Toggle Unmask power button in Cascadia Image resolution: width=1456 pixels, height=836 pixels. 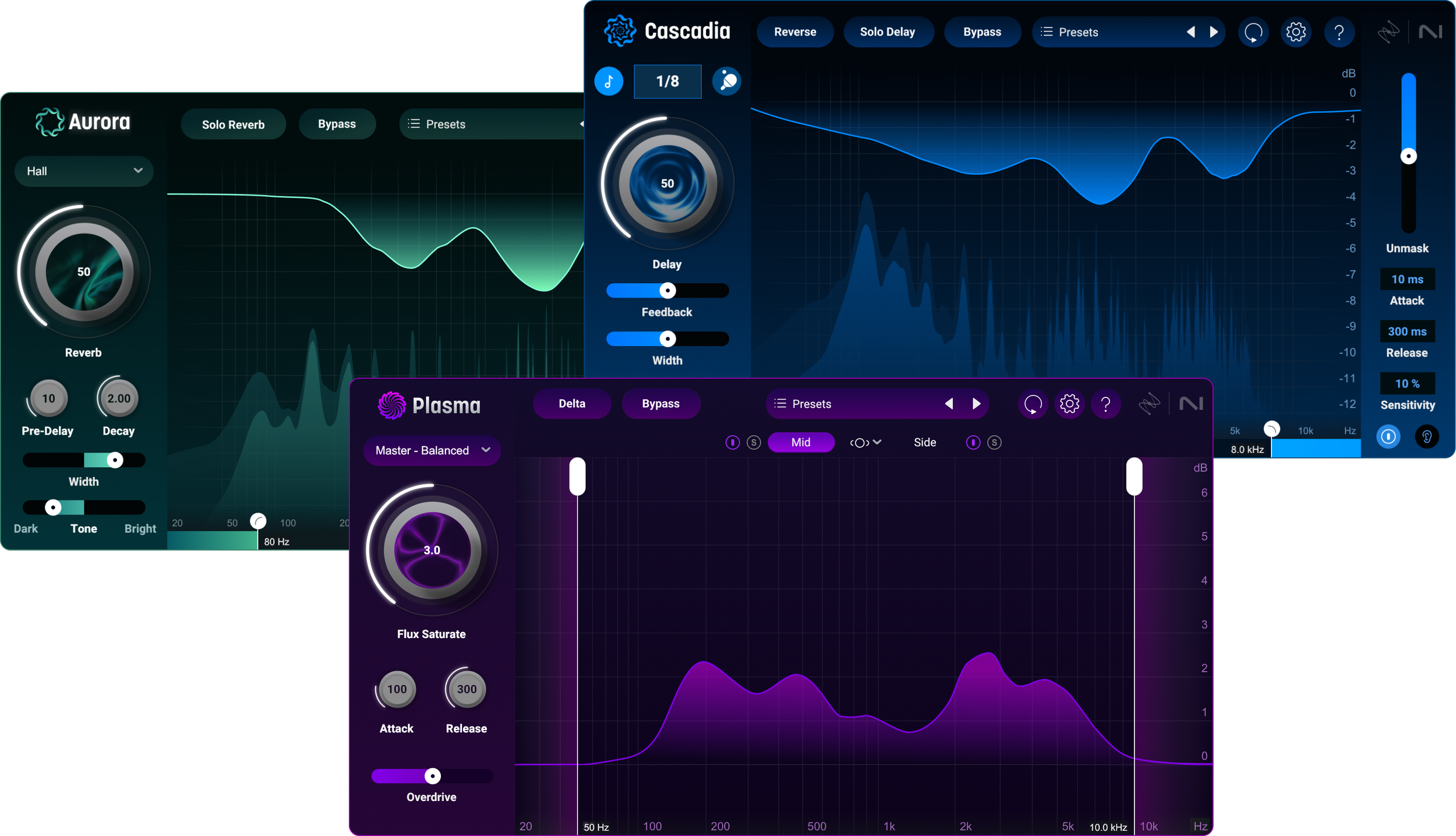click(x=1388, y=436)
